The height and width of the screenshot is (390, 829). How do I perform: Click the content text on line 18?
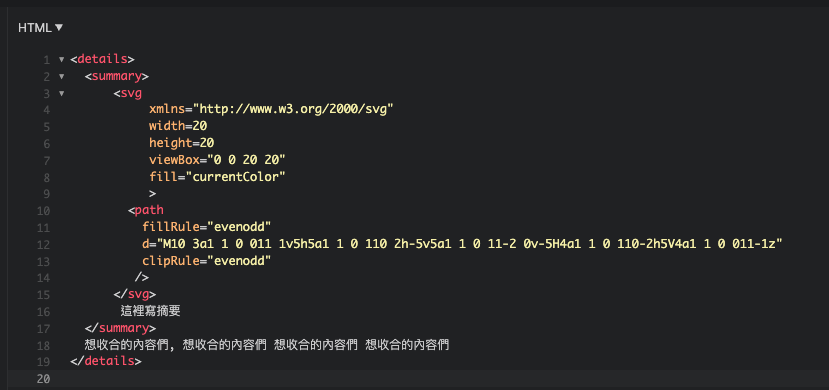tap(266, 345)
